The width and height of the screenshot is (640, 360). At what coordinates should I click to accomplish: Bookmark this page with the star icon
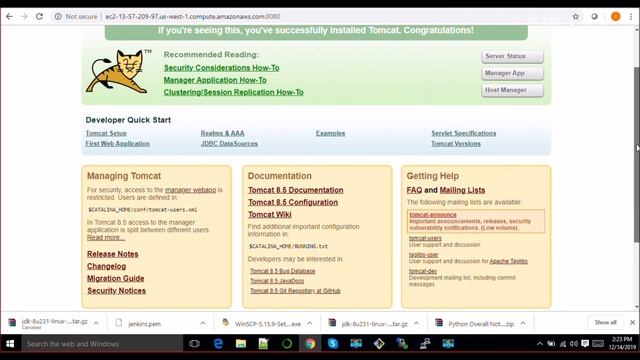tap(576, 16)
